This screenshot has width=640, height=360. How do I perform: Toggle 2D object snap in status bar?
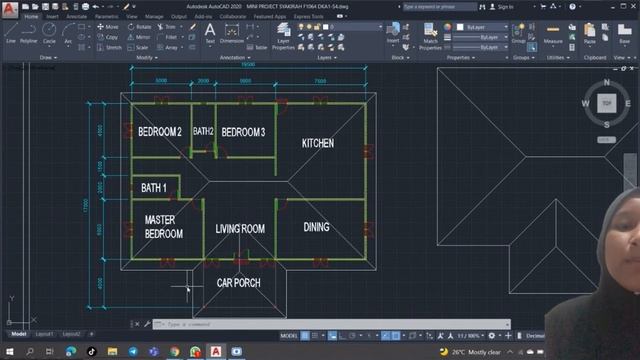(396, 336)
